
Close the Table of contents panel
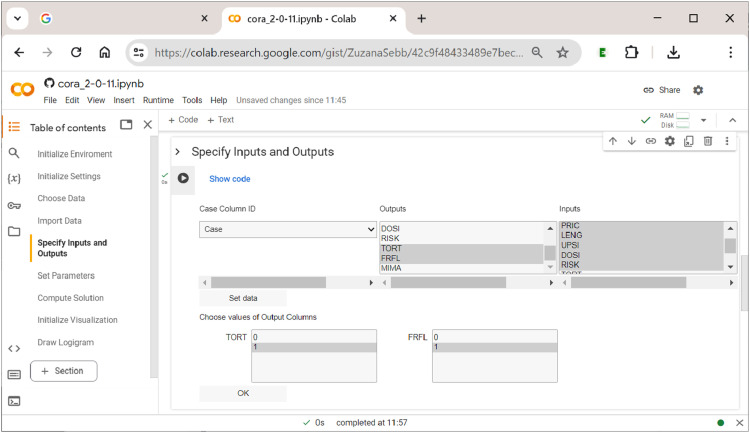click(148, 125)
